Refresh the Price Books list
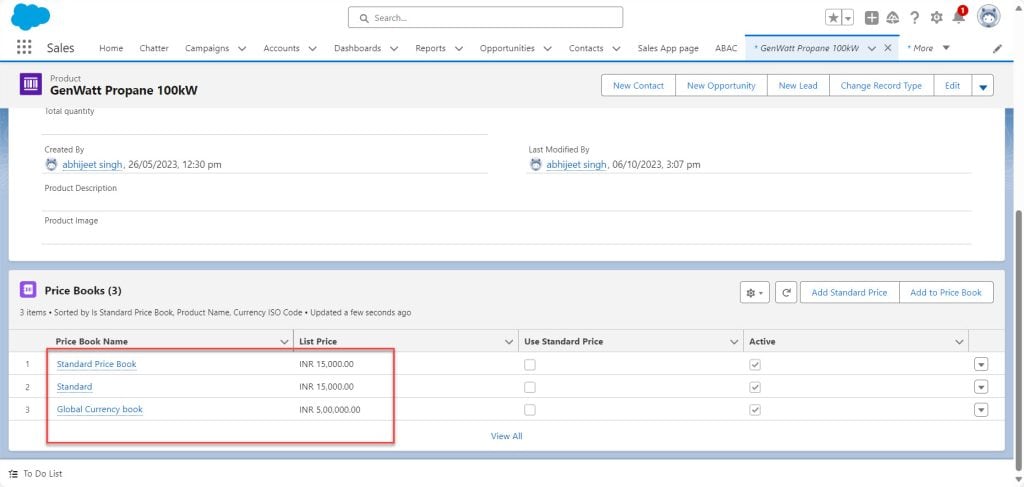Image resolution: width=1024 pixels, height=487 pixels. (x=786, y=293)
